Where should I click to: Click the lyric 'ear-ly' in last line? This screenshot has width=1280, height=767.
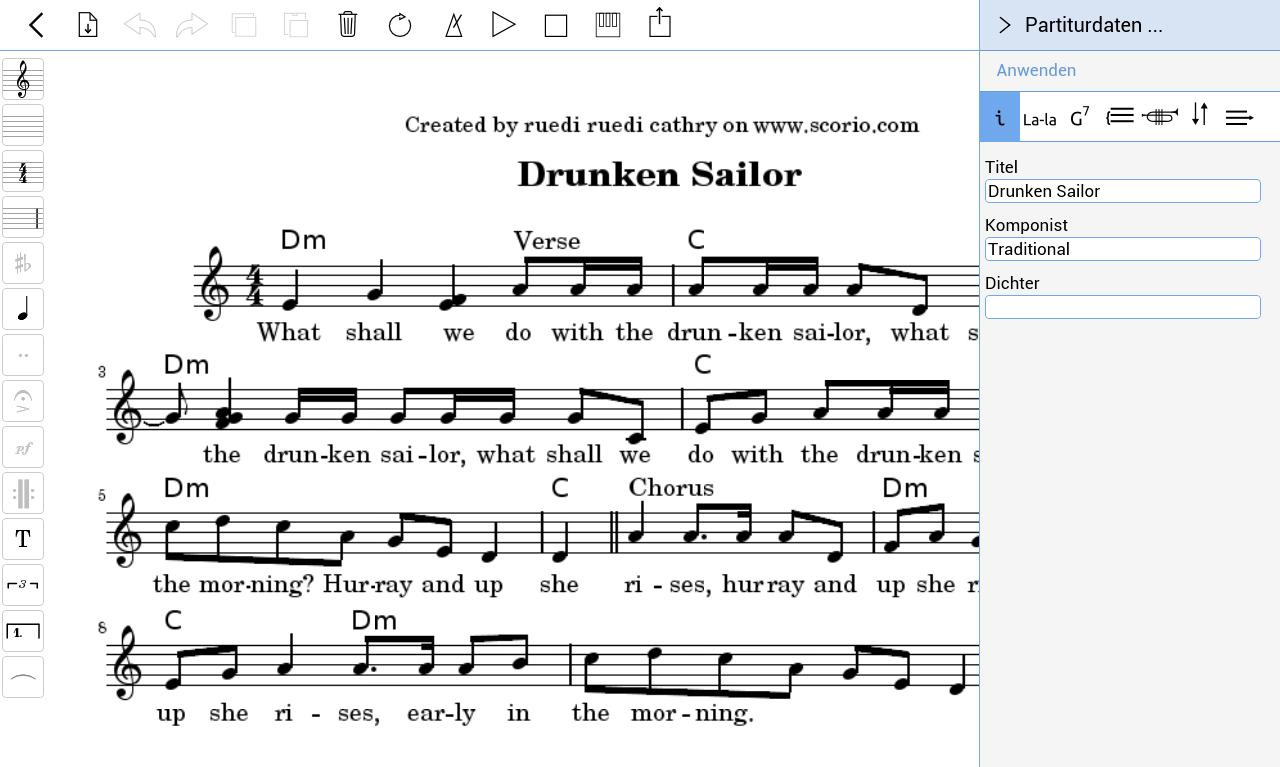(x=441, y=714)
